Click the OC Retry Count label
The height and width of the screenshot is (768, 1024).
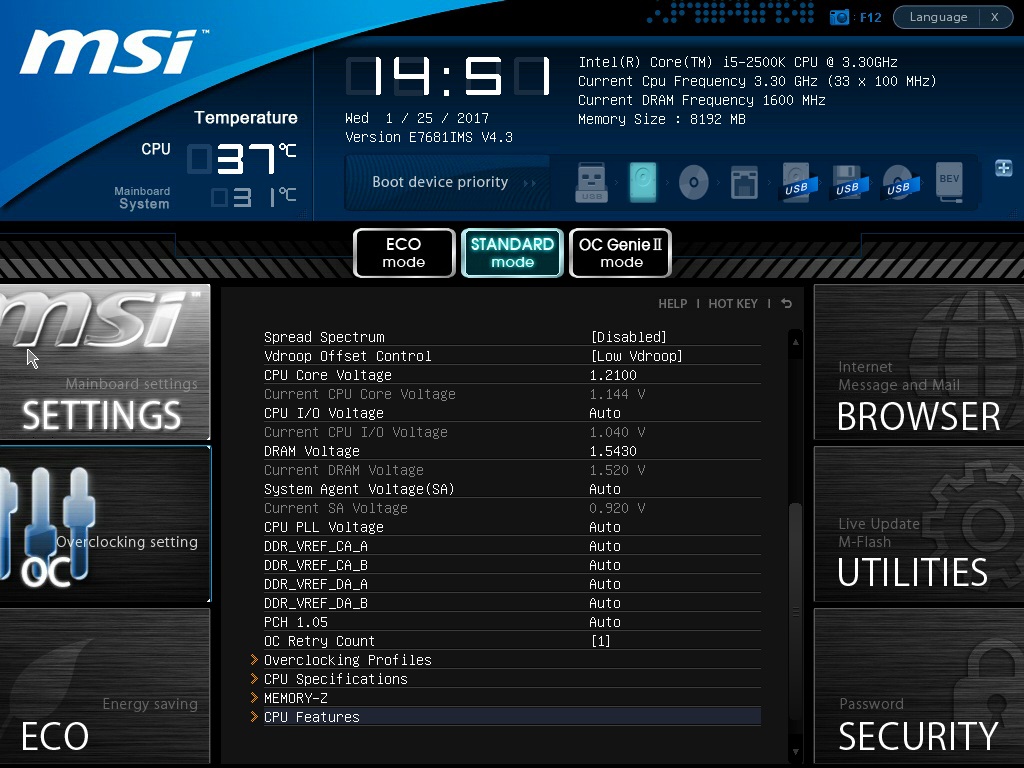click(319, 641)
